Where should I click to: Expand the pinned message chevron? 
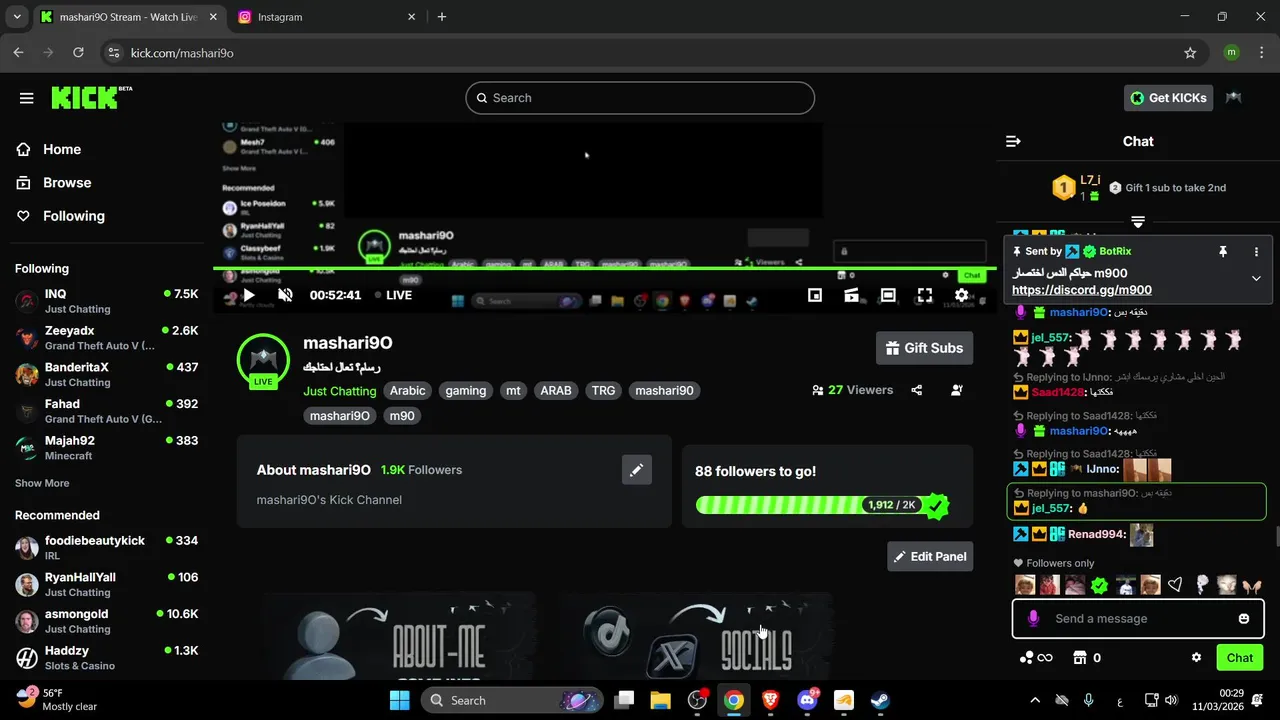click(x=1257, y=278)
